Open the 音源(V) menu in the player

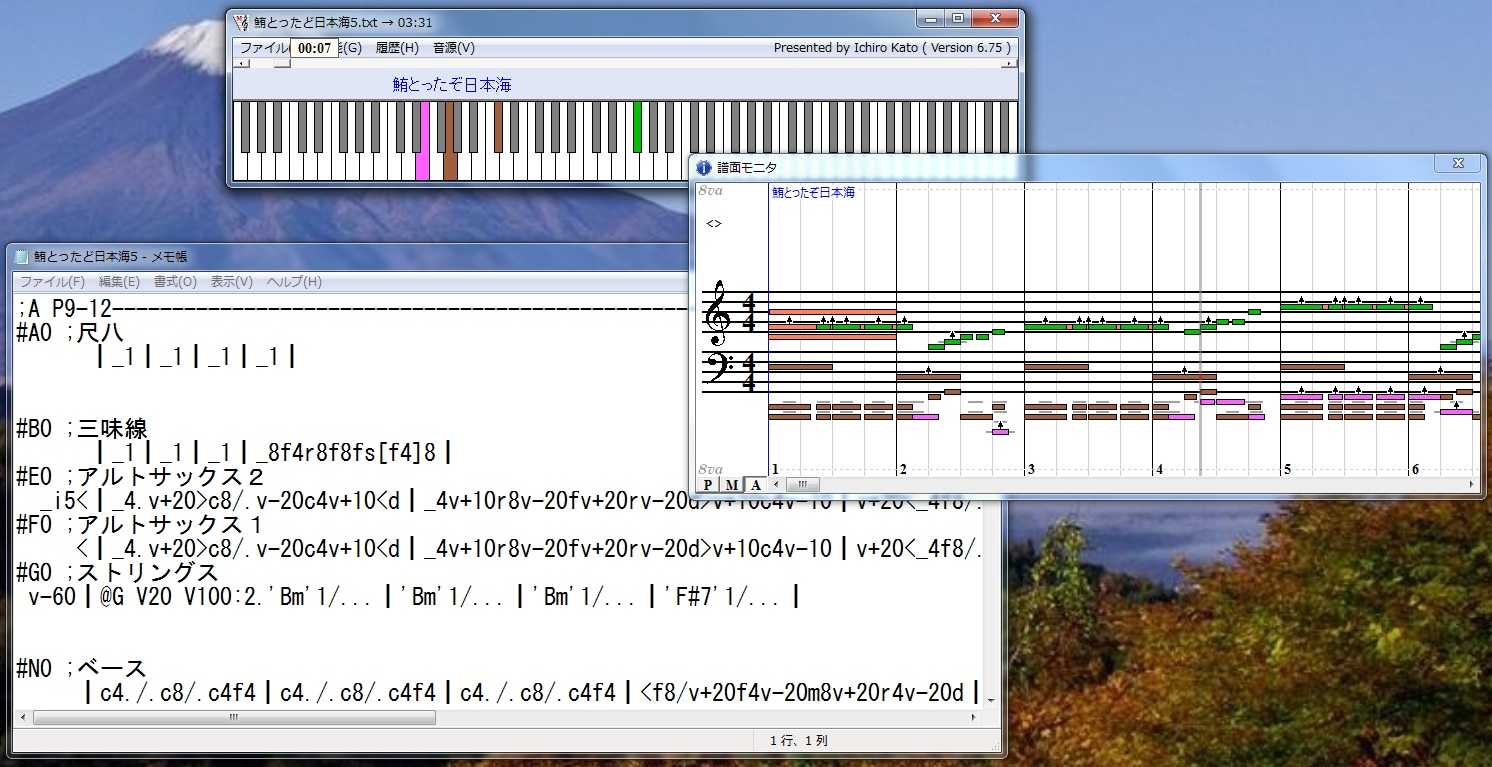pos(454,48)
